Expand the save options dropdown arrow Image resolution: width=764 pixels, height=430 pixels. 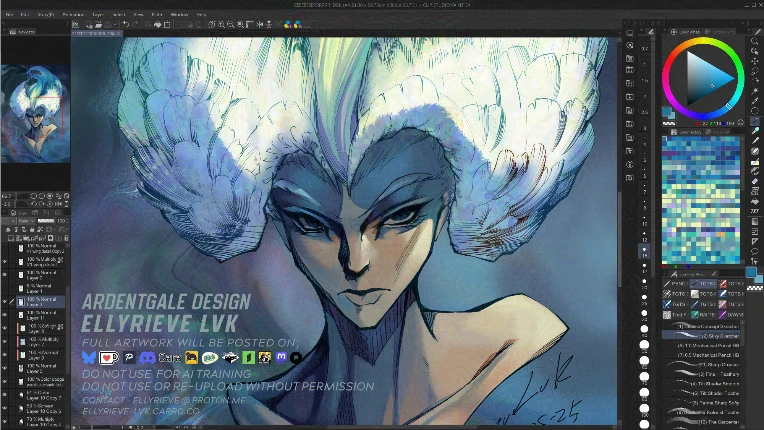coord(114,24)
